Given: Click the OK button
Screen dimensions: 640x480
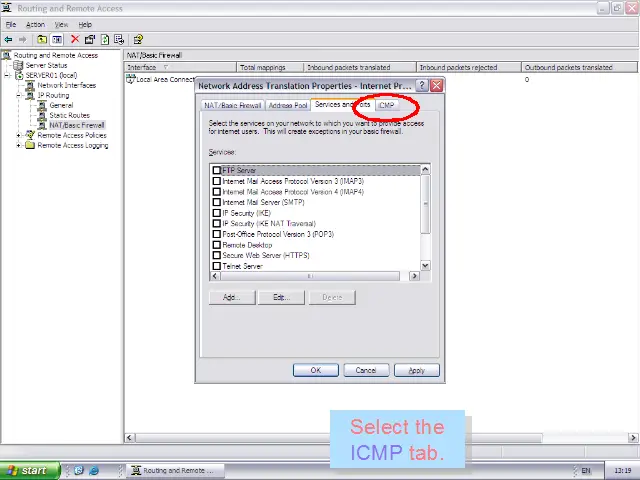Looking at the screenshot, I should pos(316,370).
